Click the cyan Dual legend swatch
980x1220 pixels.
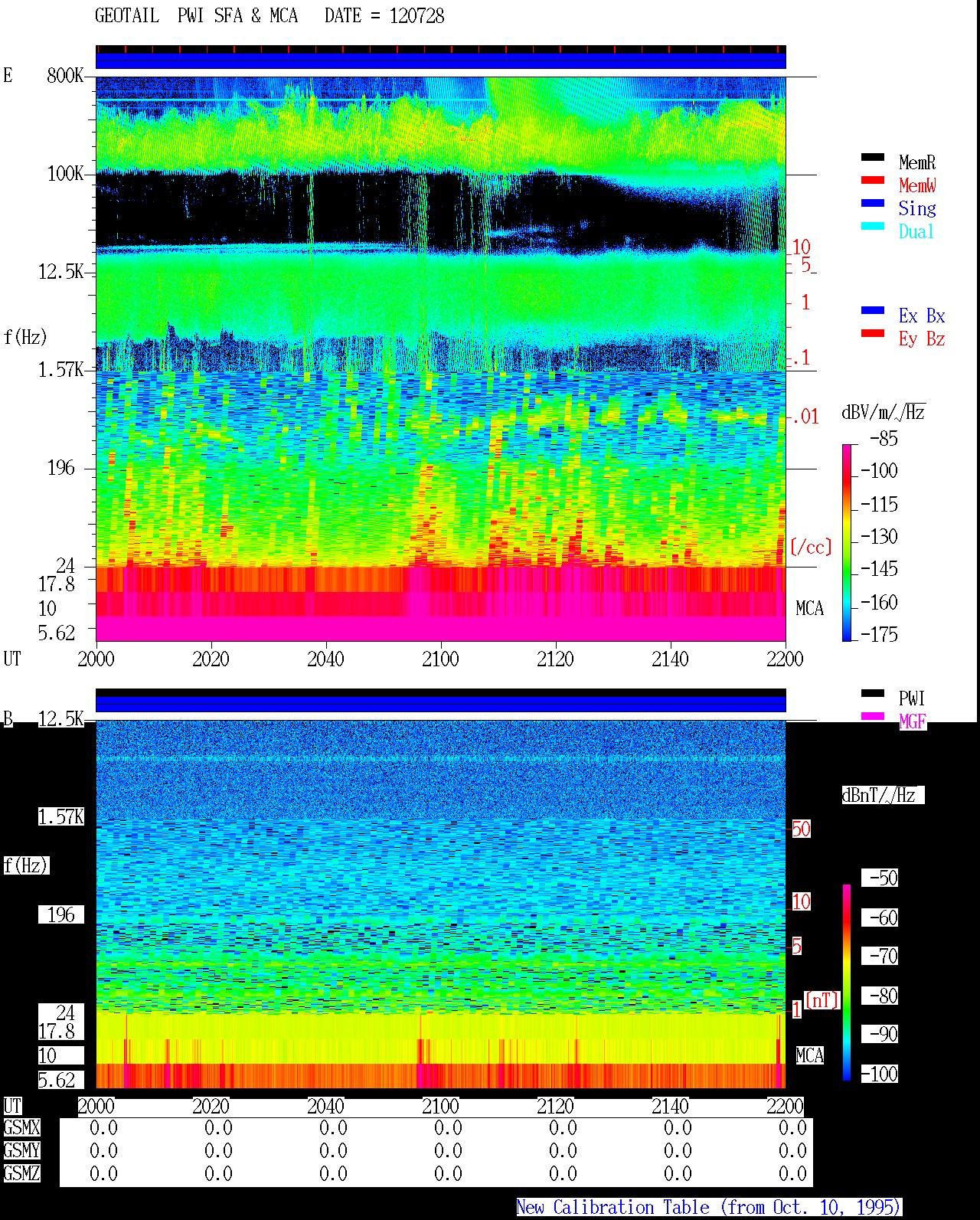point(872,227)
